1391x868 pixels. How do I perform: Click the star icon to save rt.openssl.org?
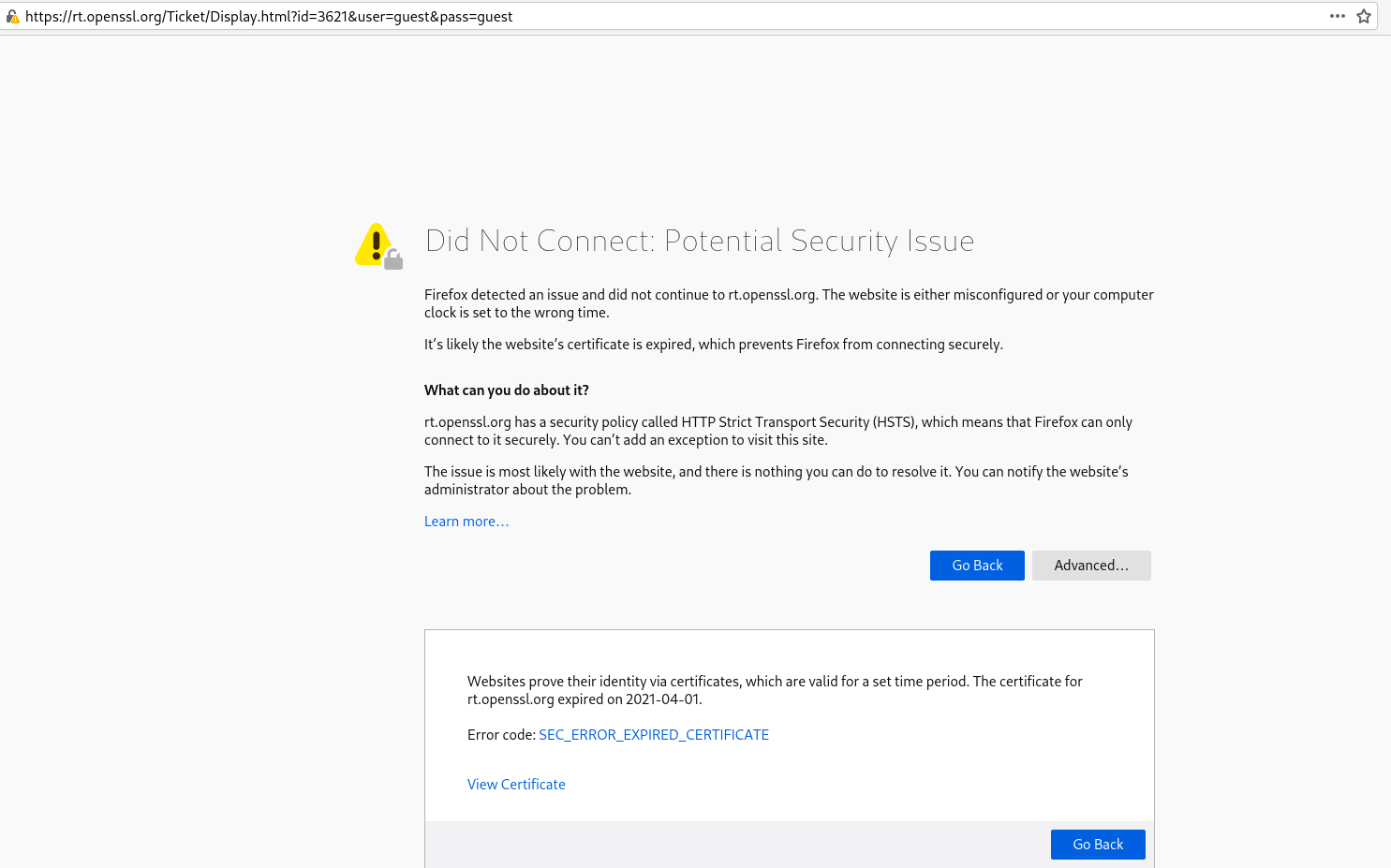[1364, 16]
